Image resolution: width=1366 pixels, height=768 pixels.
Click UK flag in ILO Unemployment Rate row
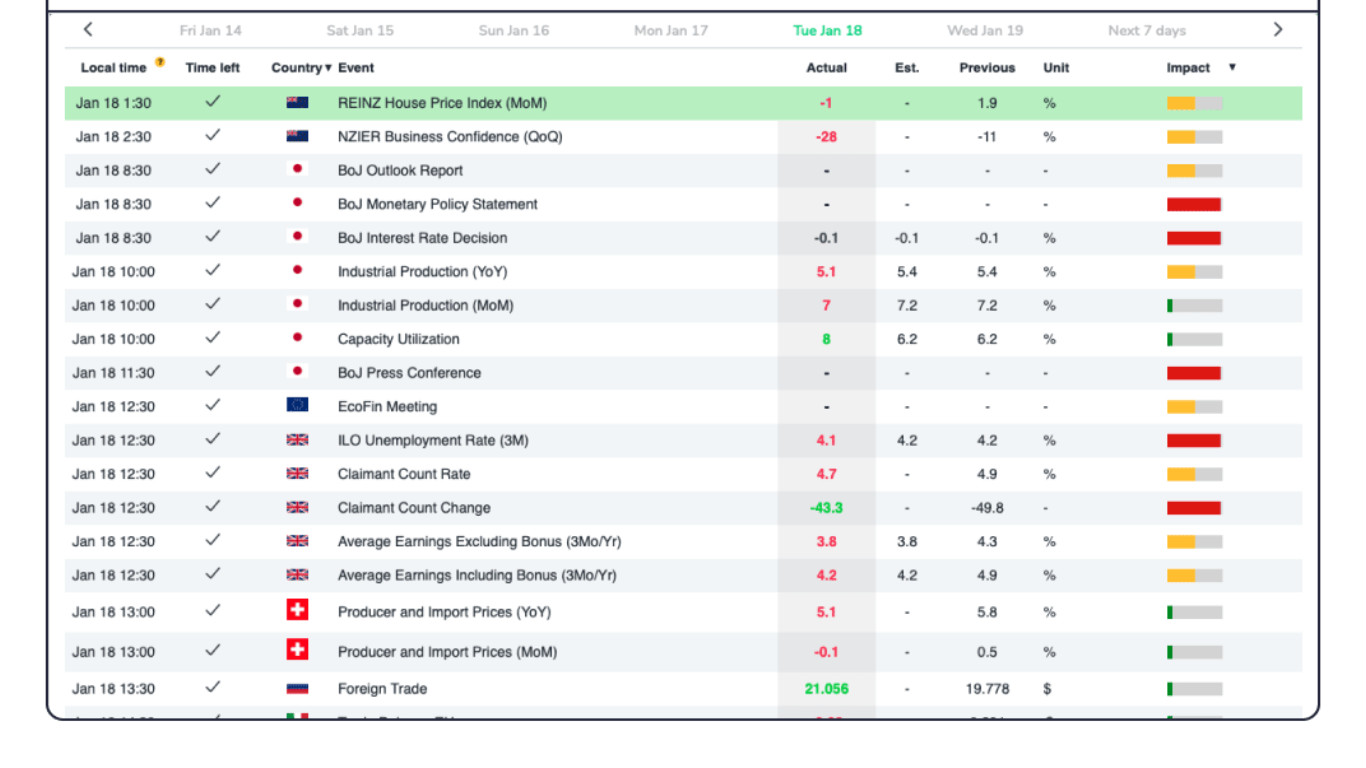pyautogui.click(x=297, y=439)
